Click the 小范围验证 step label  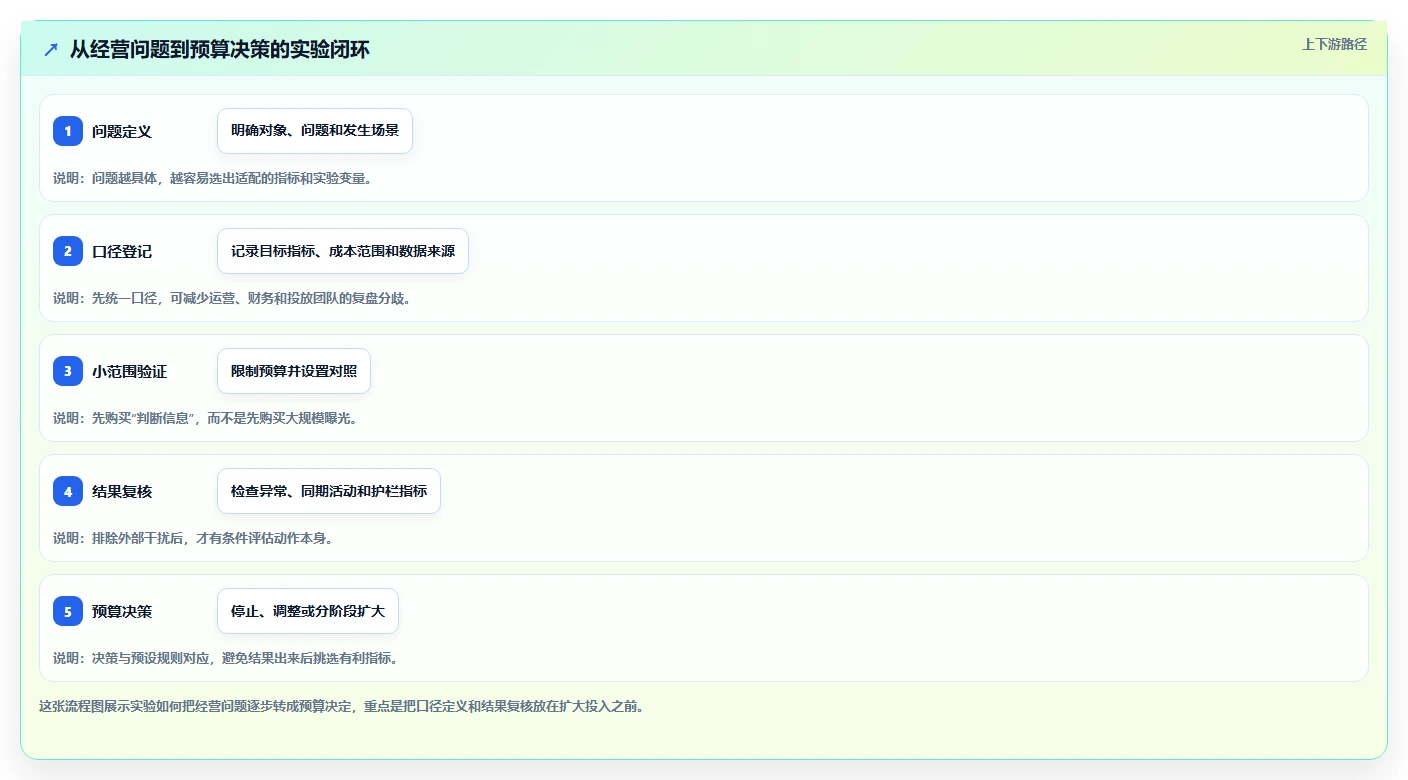coord(129,372)
